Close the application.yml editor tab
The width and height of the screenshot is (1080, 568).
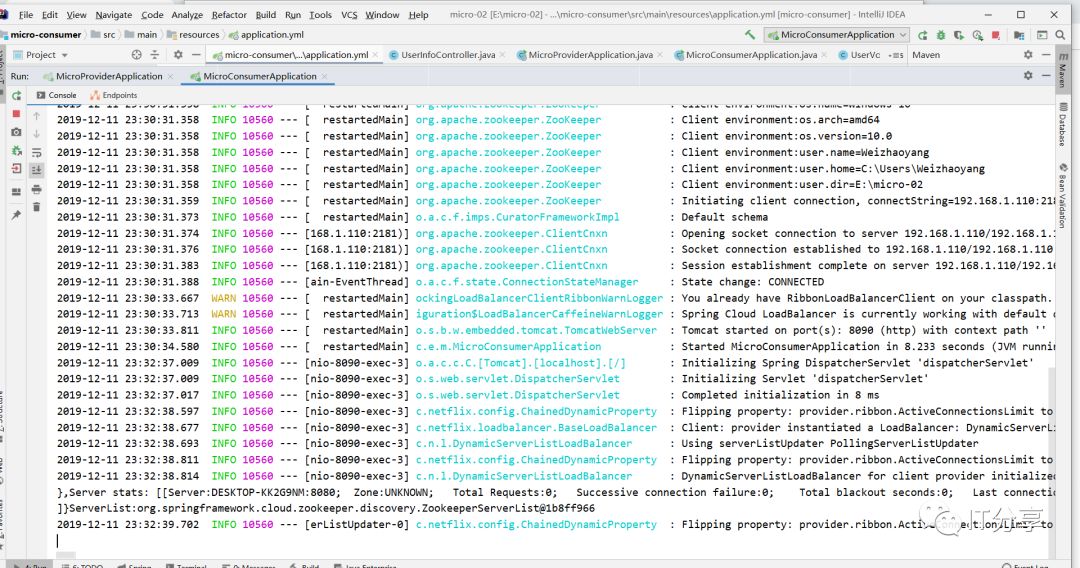tap(375, 55)
